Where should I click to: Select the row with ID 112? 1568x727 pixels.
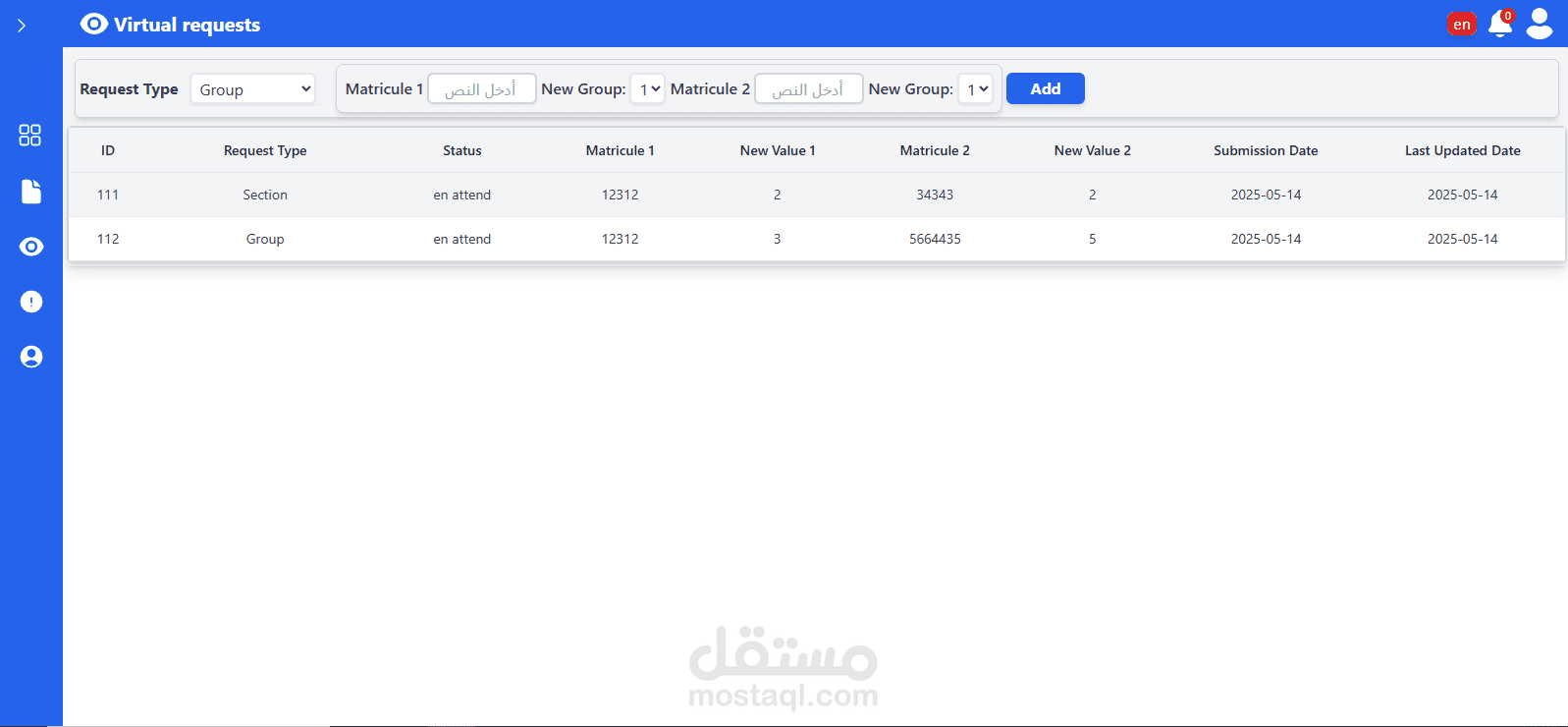click(817, 239)
